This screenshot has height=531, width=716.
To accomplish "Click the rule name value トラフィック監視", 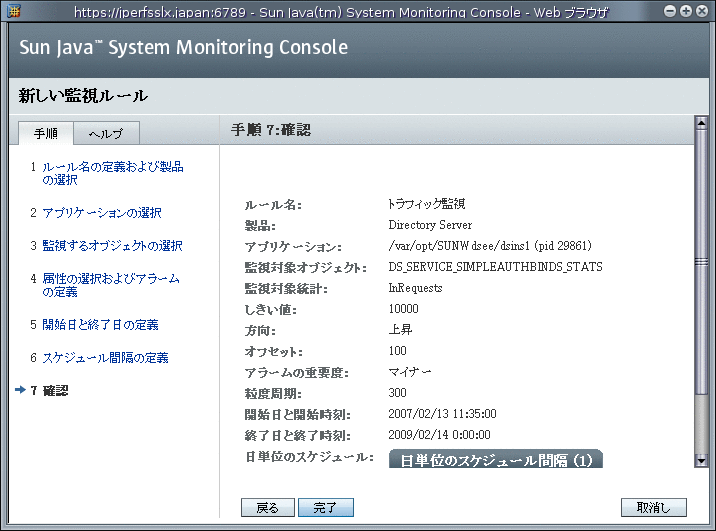I will click(426, 204).
